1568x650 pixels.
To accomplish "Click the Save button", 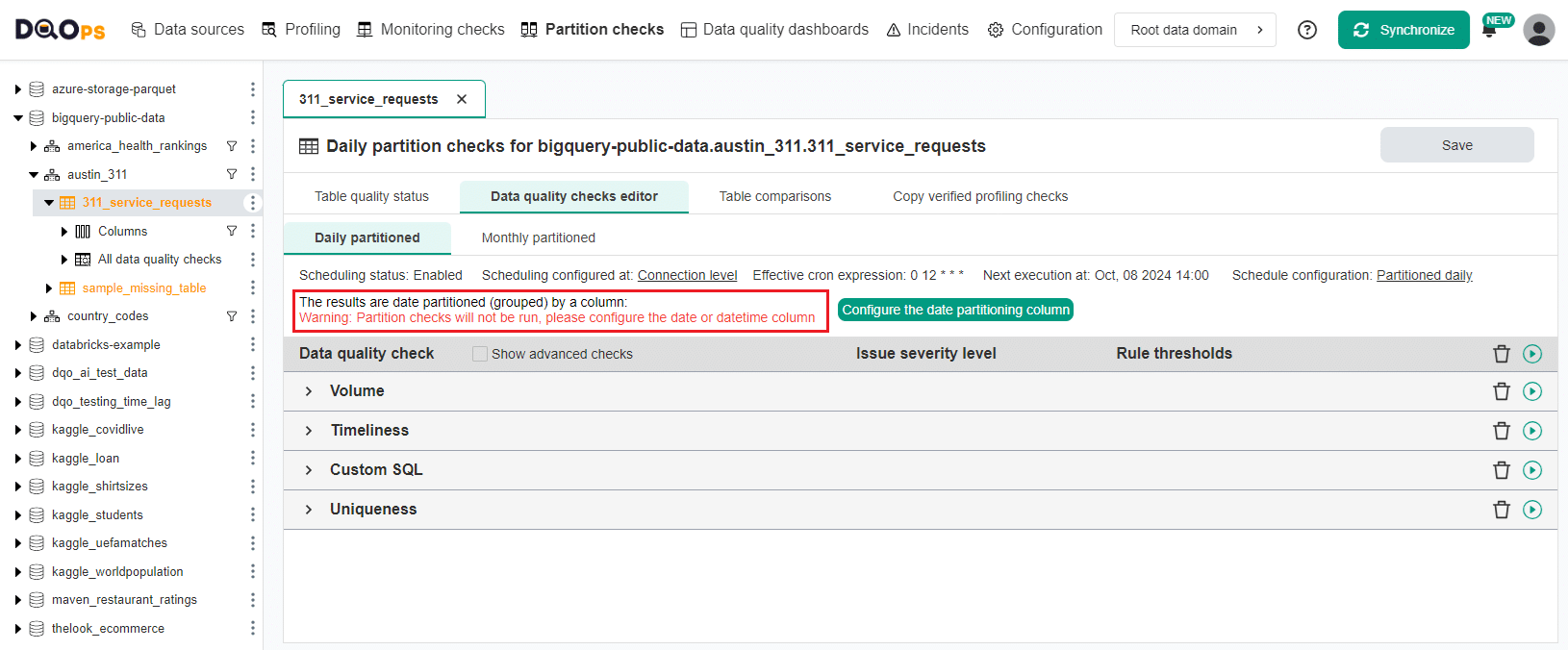I will pos(1457,145).
